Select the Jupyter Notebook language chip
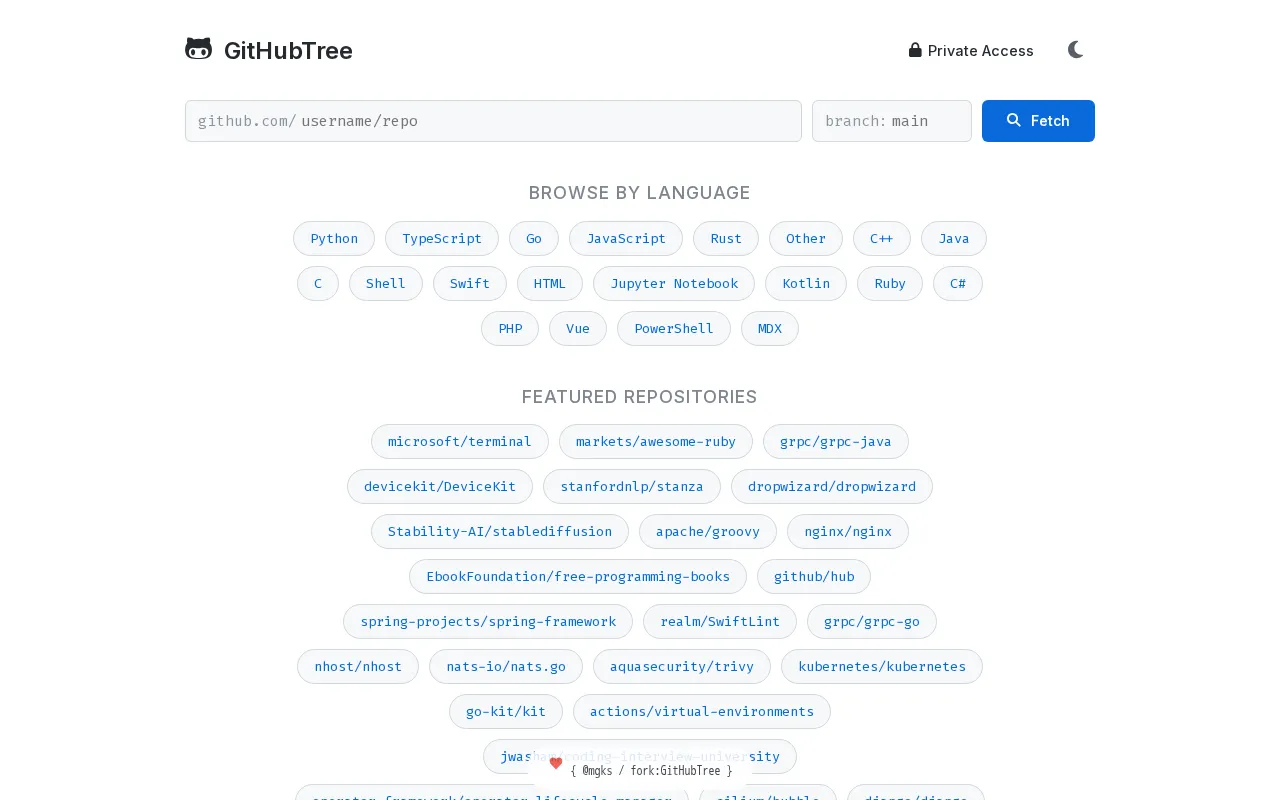The image size is (1280, 800). [x=674, y=283]
